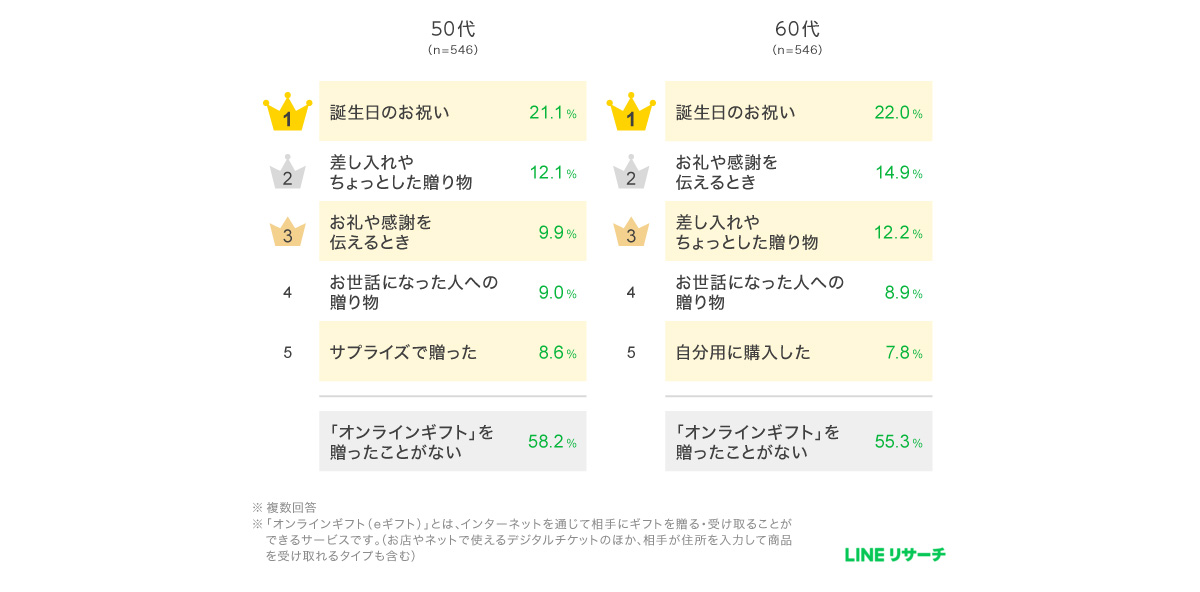Click the 誕生日のお祝い row showing 21.1%

(452, 112)
